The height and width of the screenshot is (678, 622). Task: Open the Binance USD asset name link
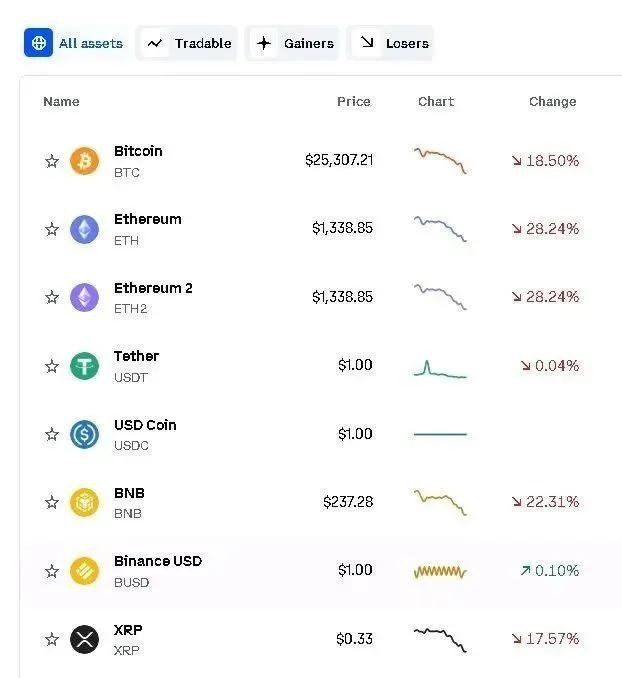[x=158, y=561]
